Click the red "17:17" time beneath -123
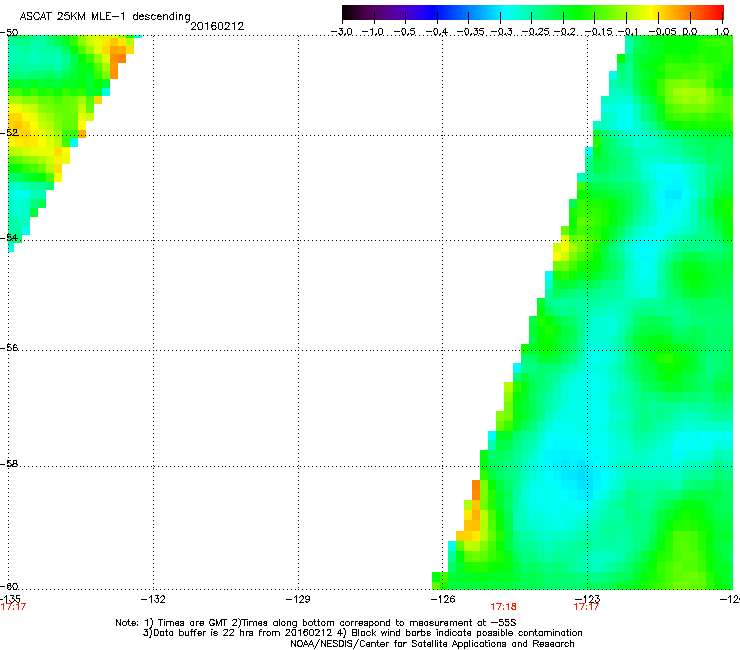Screen dimensions: 740x650 coord(586,607)
